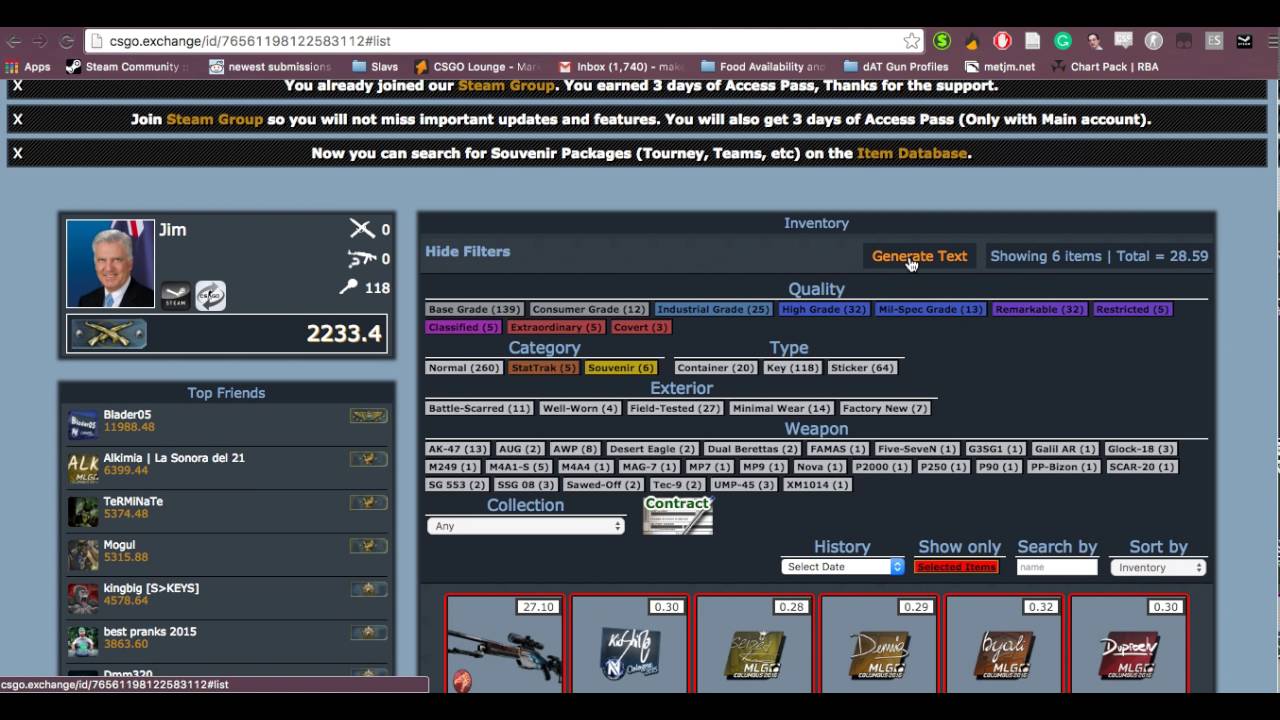Screen dimensions: 1280x720
Task: Open CSGO Lounge bookmark
Action: click(477, 67)
